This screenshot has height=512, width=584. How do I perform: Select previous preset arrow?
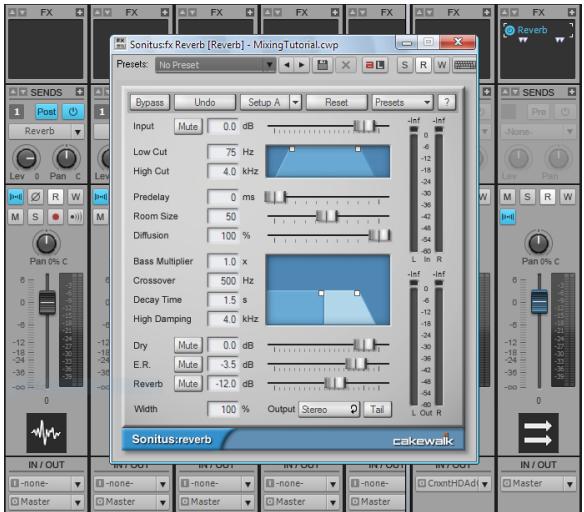click(287, 65)
